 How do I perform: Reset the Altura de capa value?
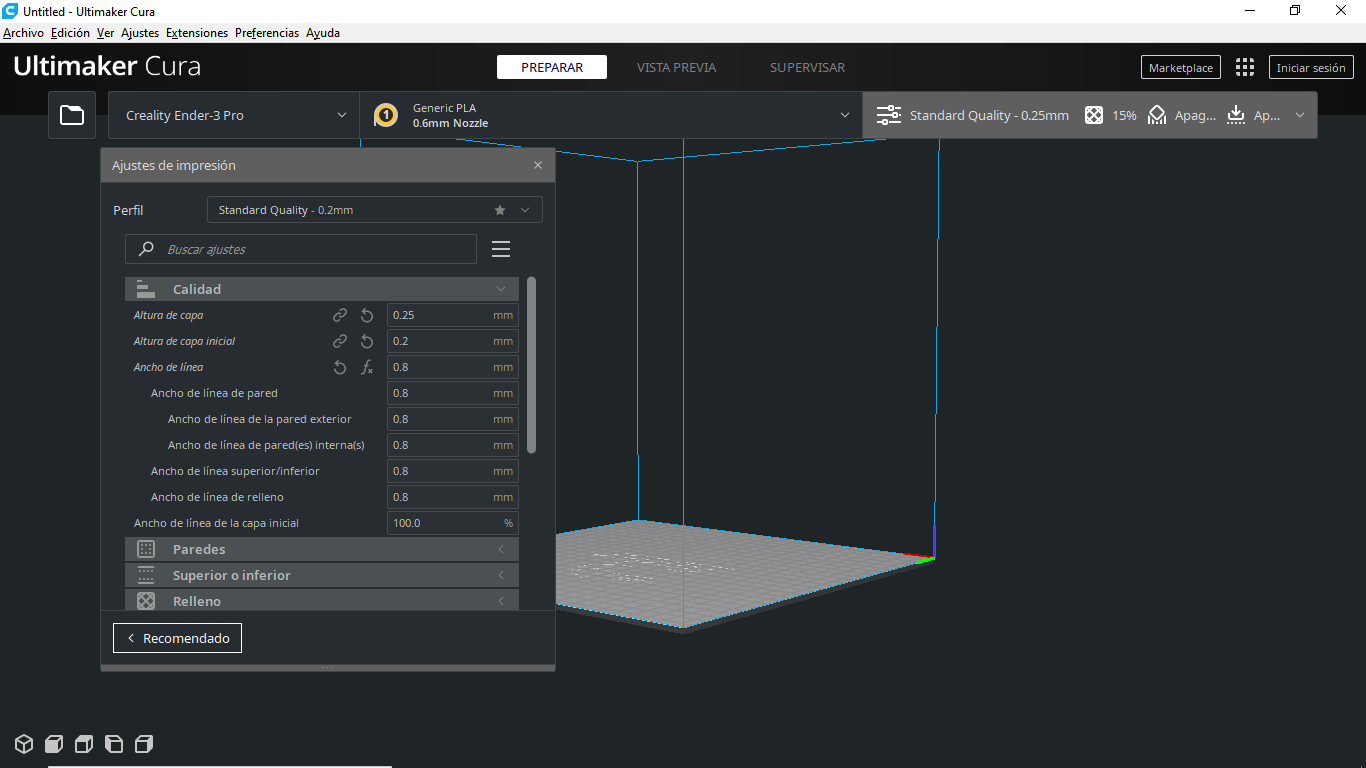click(367, 315)
